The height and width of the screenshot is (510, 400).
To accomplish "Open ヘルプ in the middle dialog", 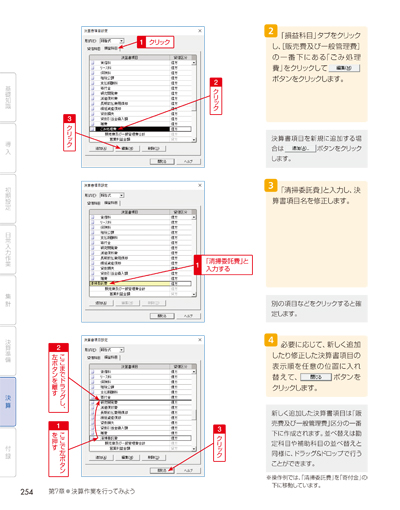I will click(x=189, y=316).
